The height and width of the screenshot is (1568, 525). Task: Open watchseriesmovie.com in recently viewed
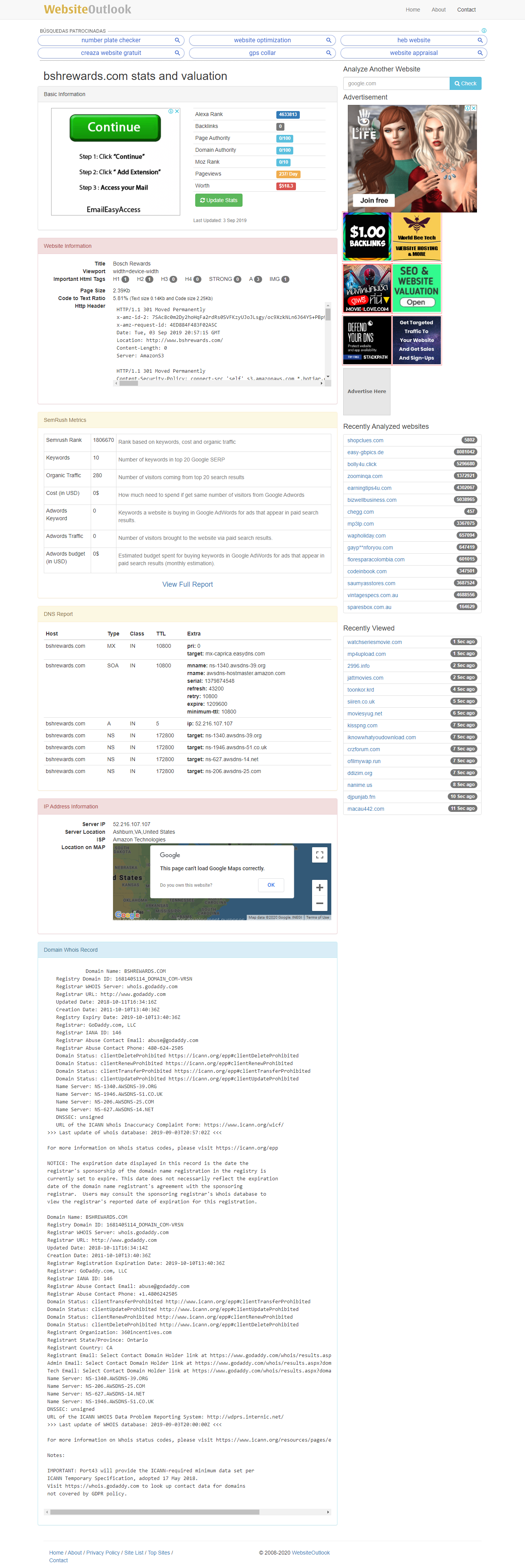click(375, 642)
